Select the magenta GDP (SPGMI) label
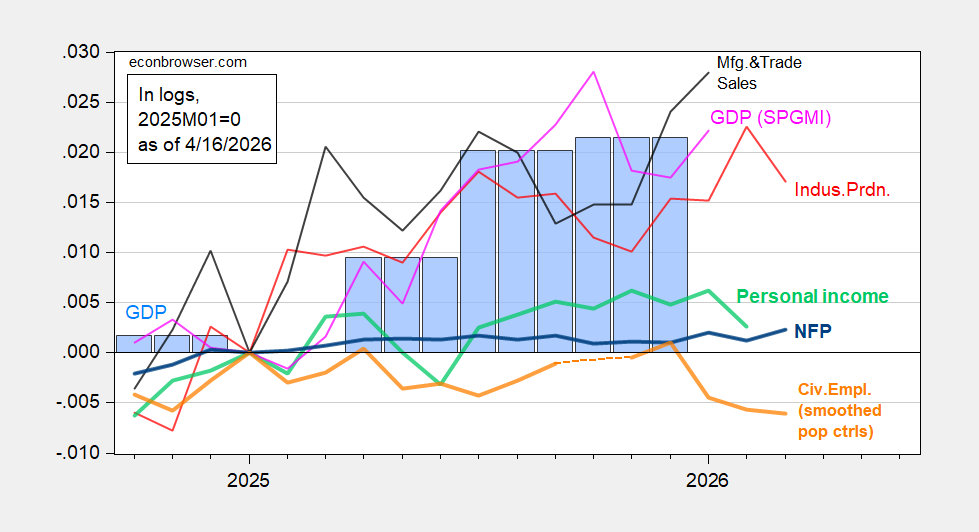This screenshot has height=532, width=979. coord(771,117)
